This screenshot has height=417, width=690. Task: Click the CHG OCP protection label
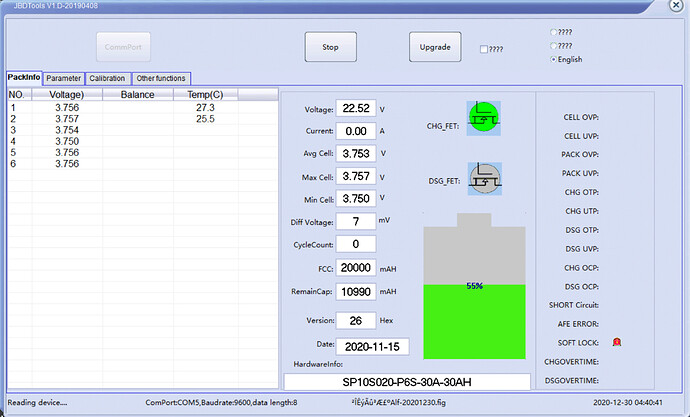pos(582,268)
